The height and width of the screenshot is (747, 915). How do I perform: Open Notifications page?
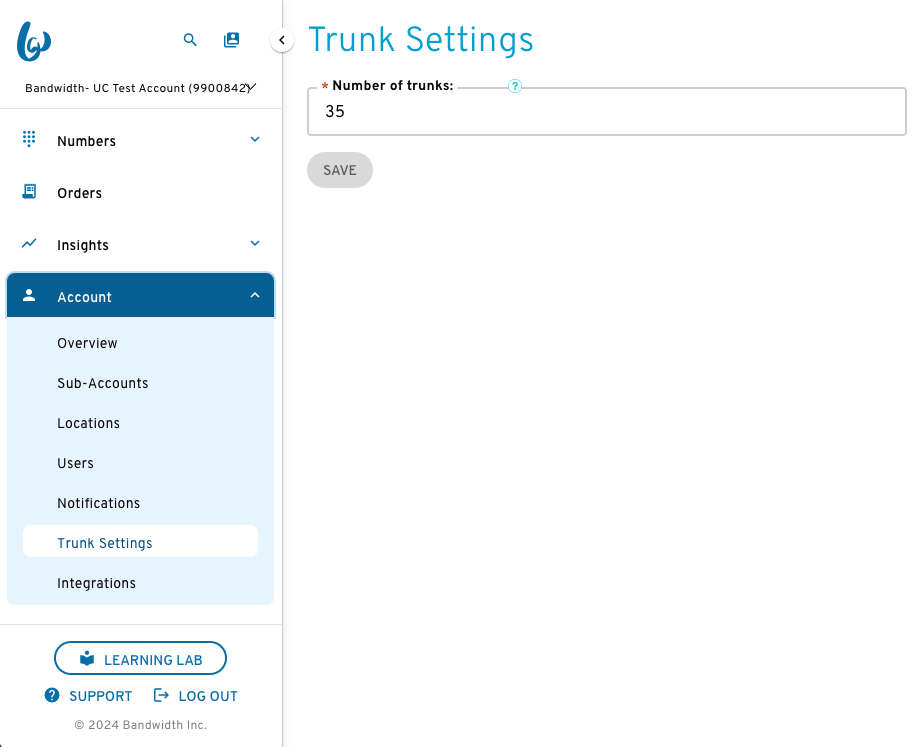(x=99, y=503)
